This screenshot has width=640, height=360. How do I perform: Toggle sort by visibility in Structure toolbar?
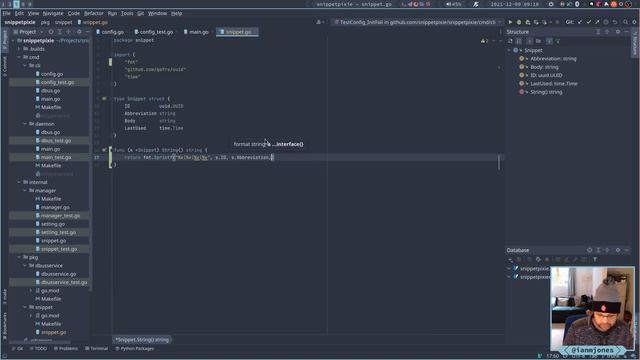coord(510,41)
